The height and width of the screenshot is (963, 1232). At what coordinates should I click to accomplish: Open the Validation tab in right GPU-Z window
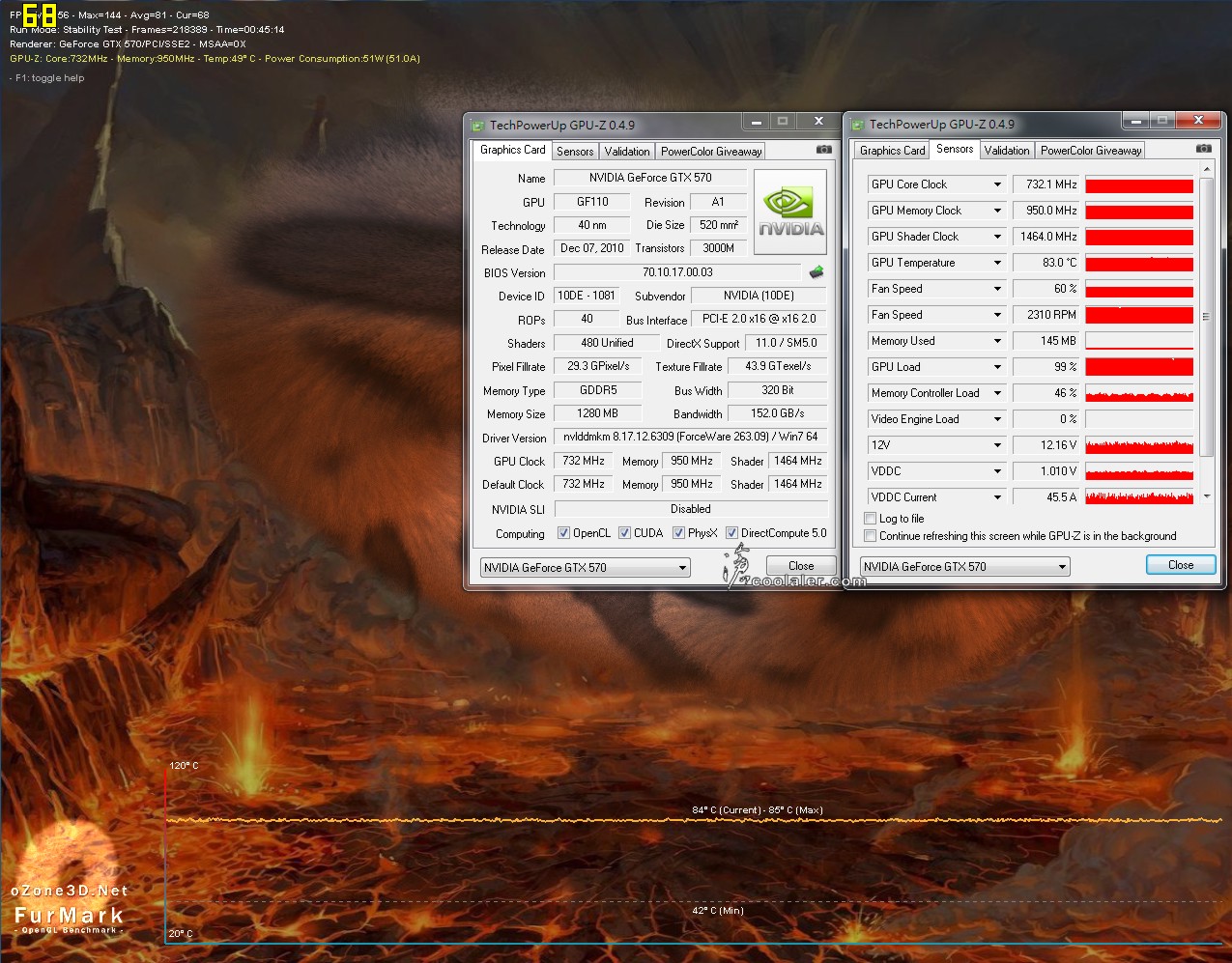[x=1007, y=151]
